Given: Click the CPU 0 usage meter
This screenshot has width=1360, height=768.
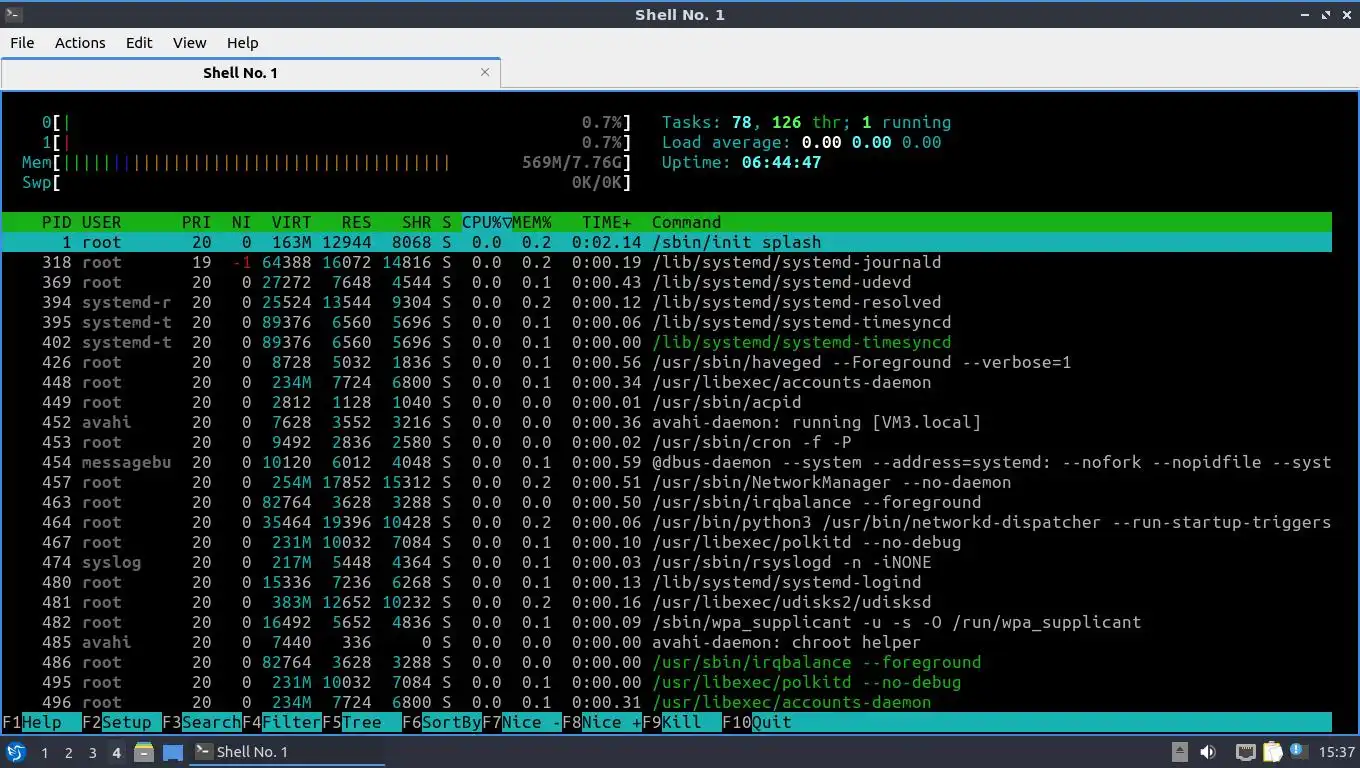Looking at the screenshot, I should click(x=336, y=122).
